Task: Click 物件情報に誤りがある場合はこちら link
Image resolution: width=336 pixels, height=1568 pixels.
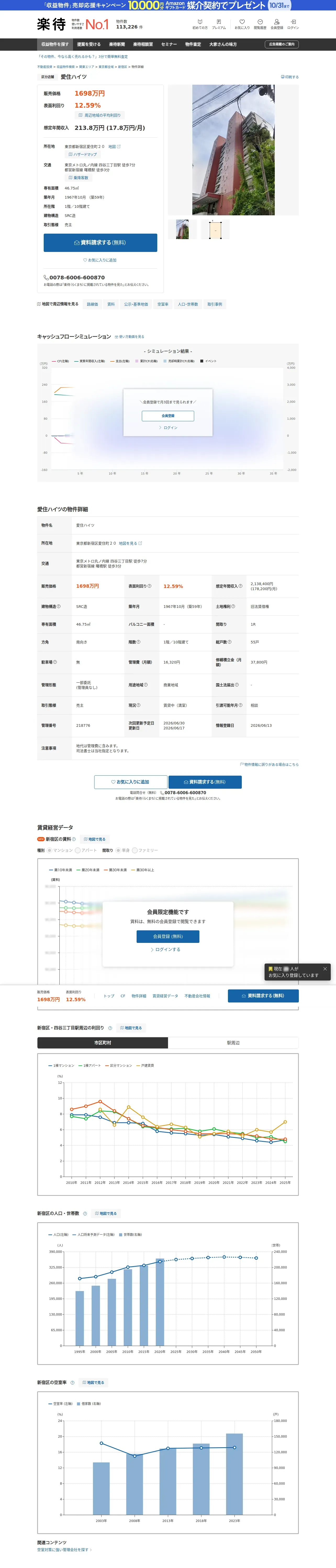Action: (x=270, y=764)
